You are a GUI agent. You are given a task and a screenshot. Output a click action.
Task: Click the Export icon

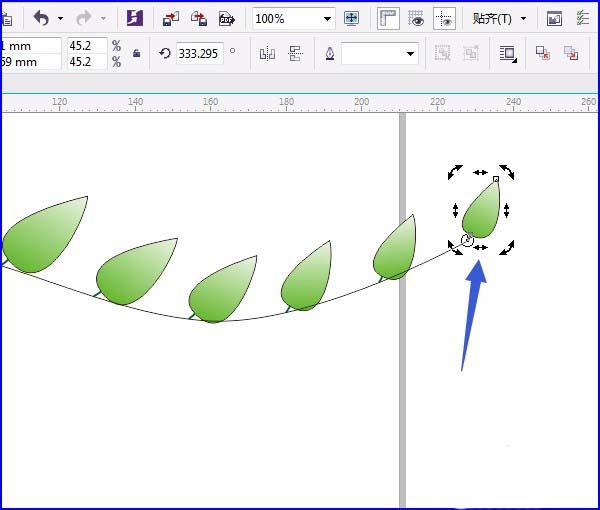tap(199, 18)
